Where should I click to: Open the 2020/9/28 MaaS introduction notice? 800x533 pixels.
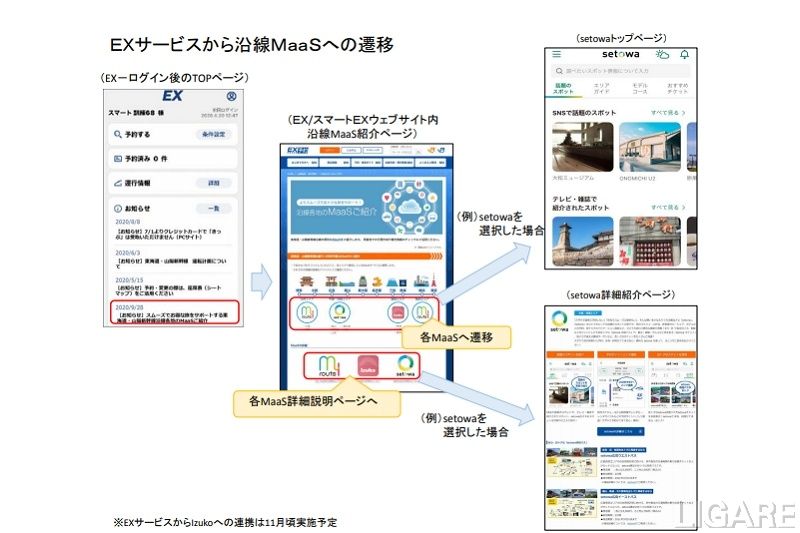(x=174, y=312)
